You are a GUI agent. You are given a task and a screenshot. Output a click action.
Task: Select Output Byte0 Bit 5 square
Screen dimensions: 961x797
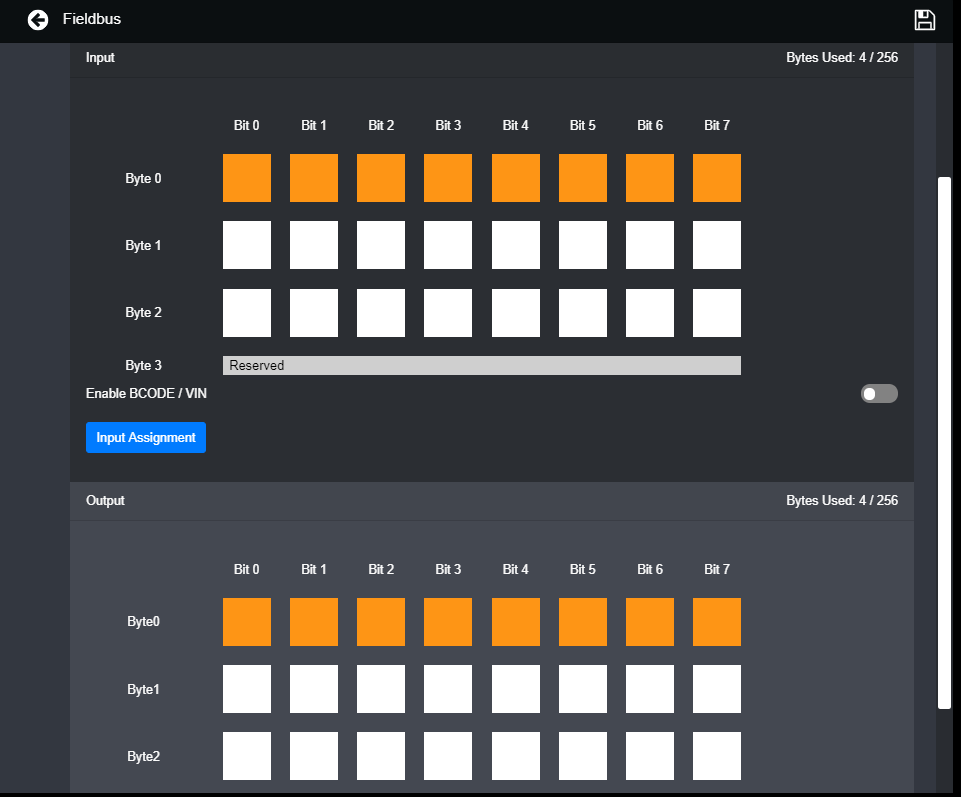pyautogui.click(x=583, y=622)
